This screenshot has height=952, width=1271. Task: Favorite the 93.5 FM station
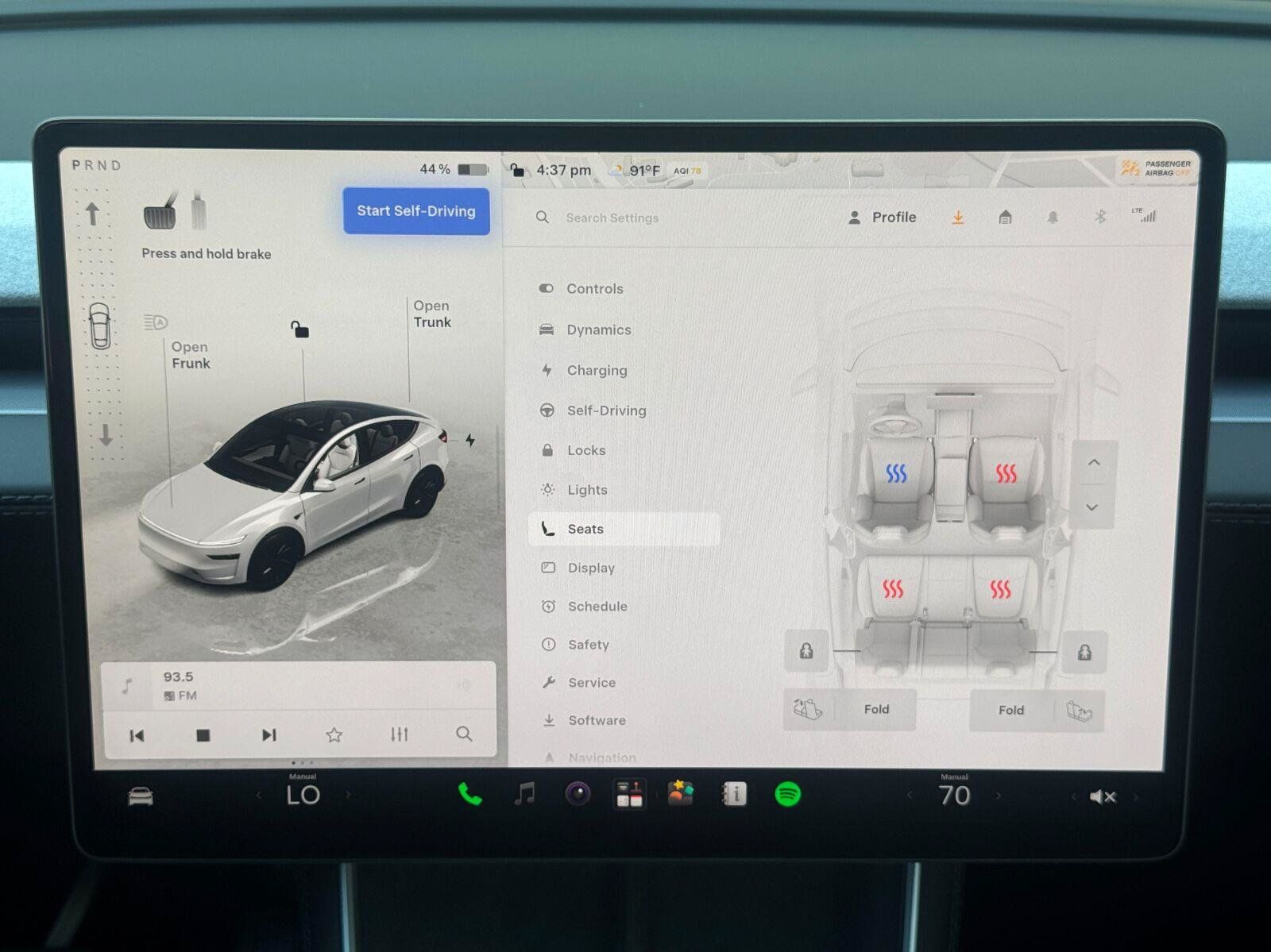pyautogui.click(x=334, y=734)
